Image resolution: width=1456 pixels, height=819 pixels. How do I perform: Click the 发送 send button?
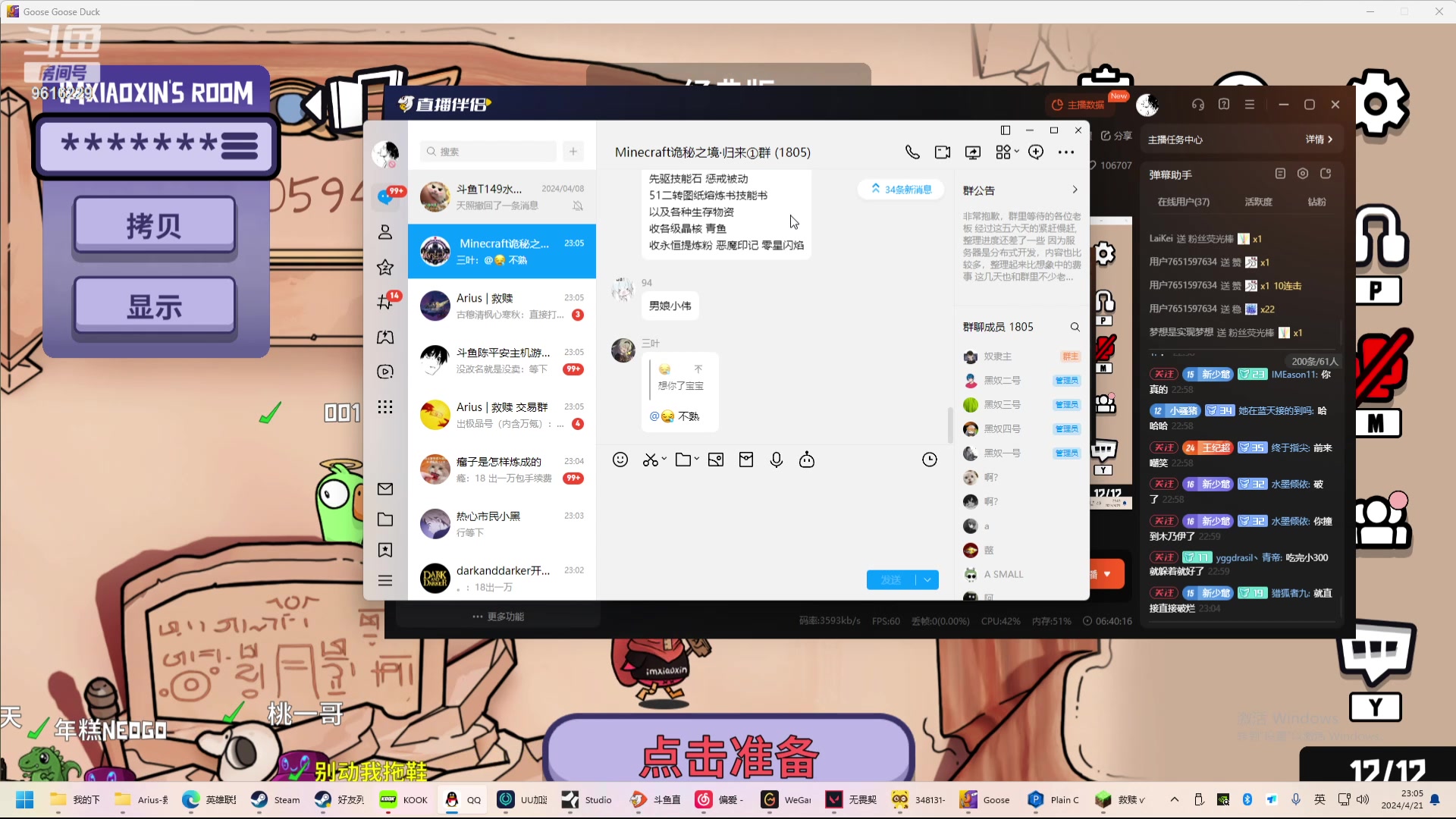pyautogui.click(x=891, y=580)
